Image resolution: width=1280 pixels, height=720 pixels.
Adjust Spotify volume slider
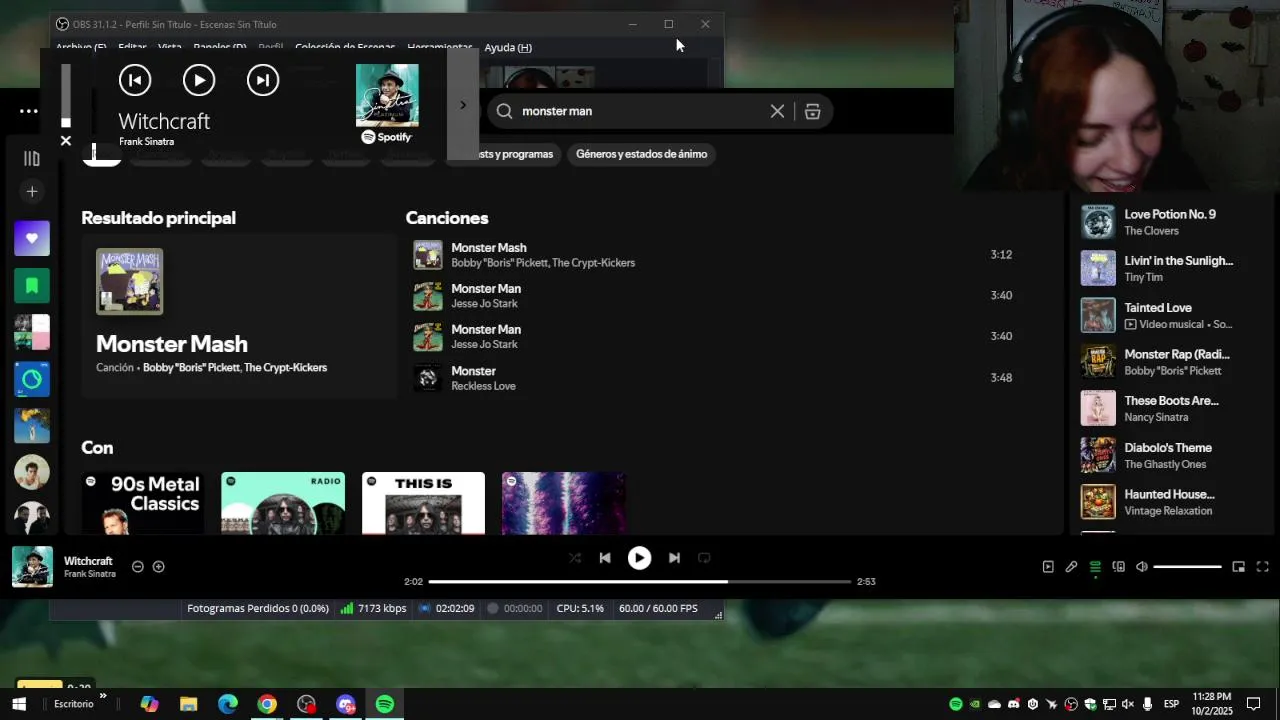point(1188,567)
